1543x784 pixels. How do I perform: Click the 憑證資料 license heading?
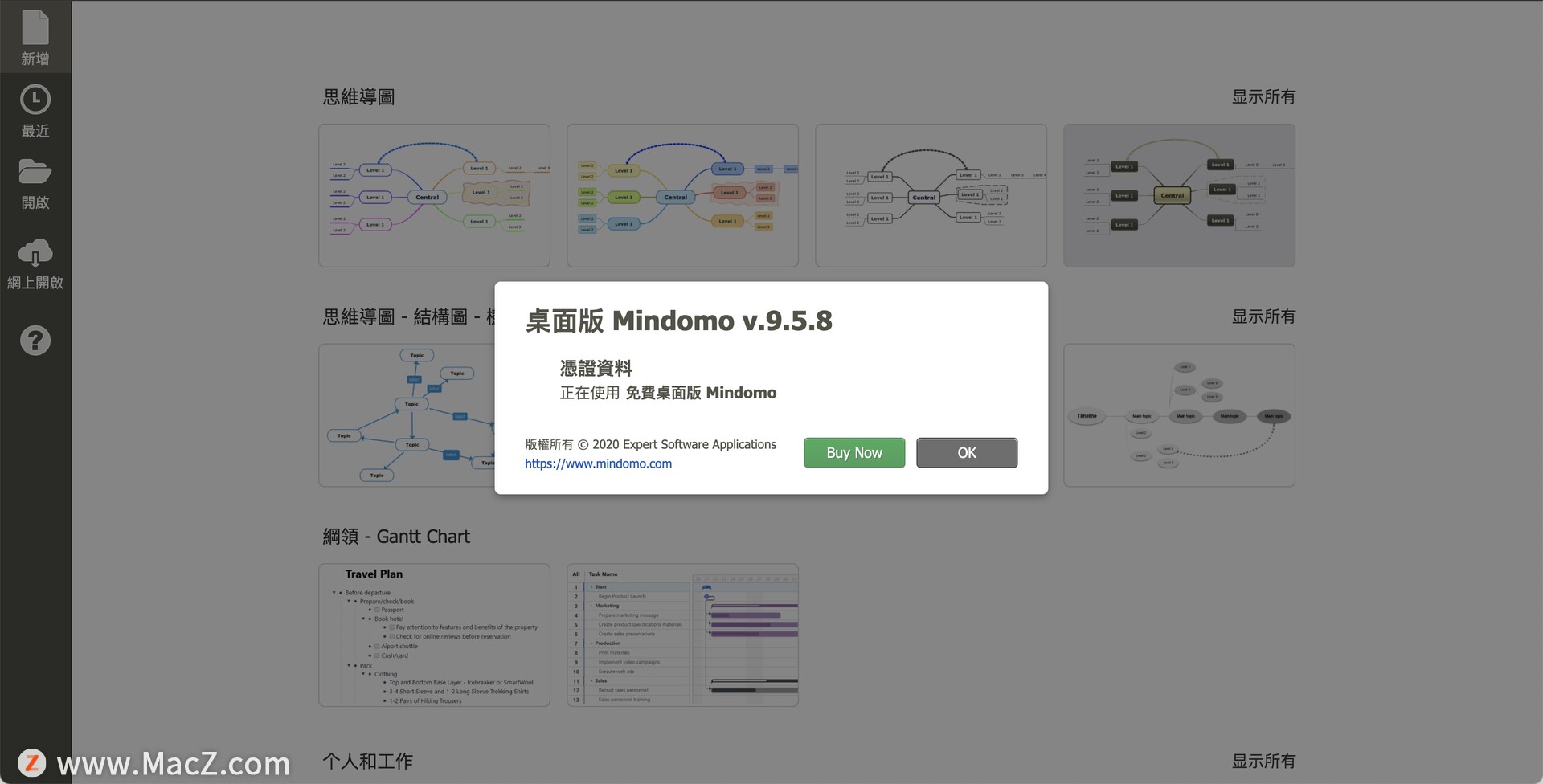(x=596, y=369)
